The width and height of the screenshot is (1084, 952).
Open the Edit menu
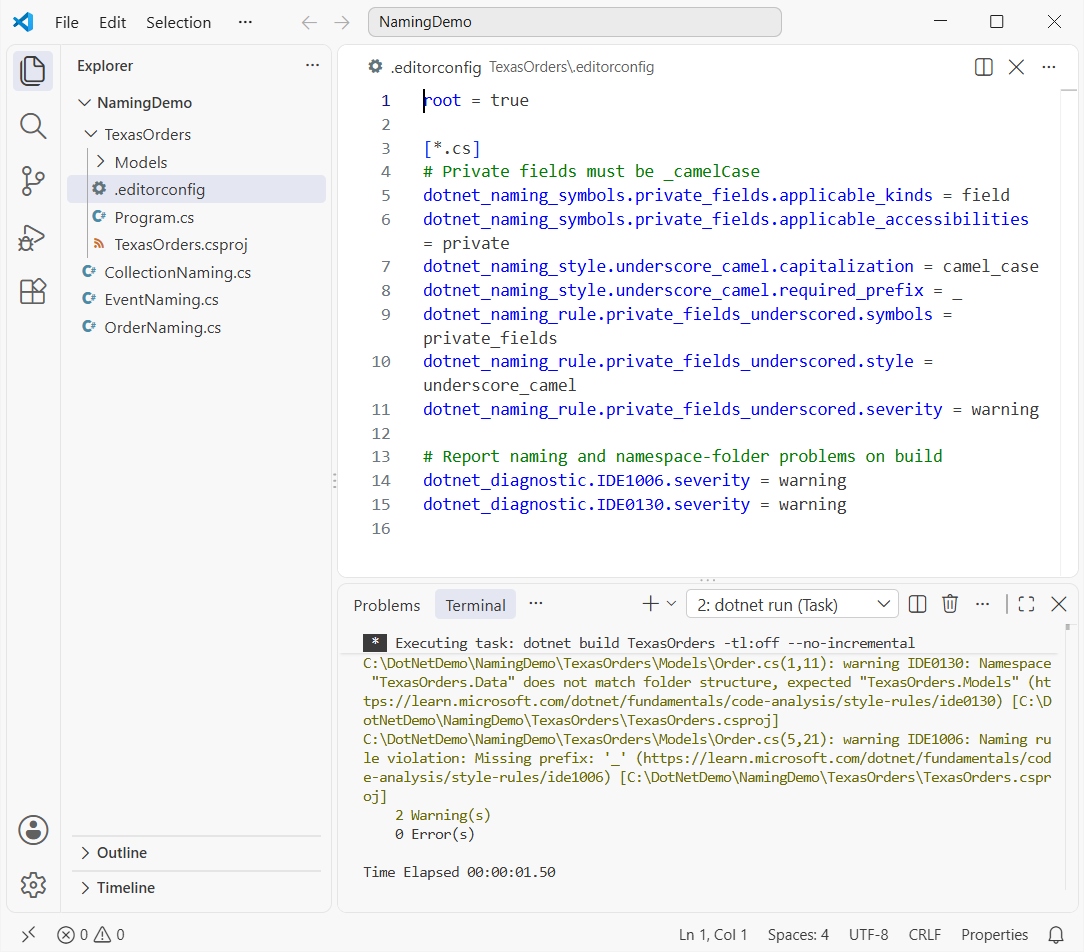tap(112, 22)
